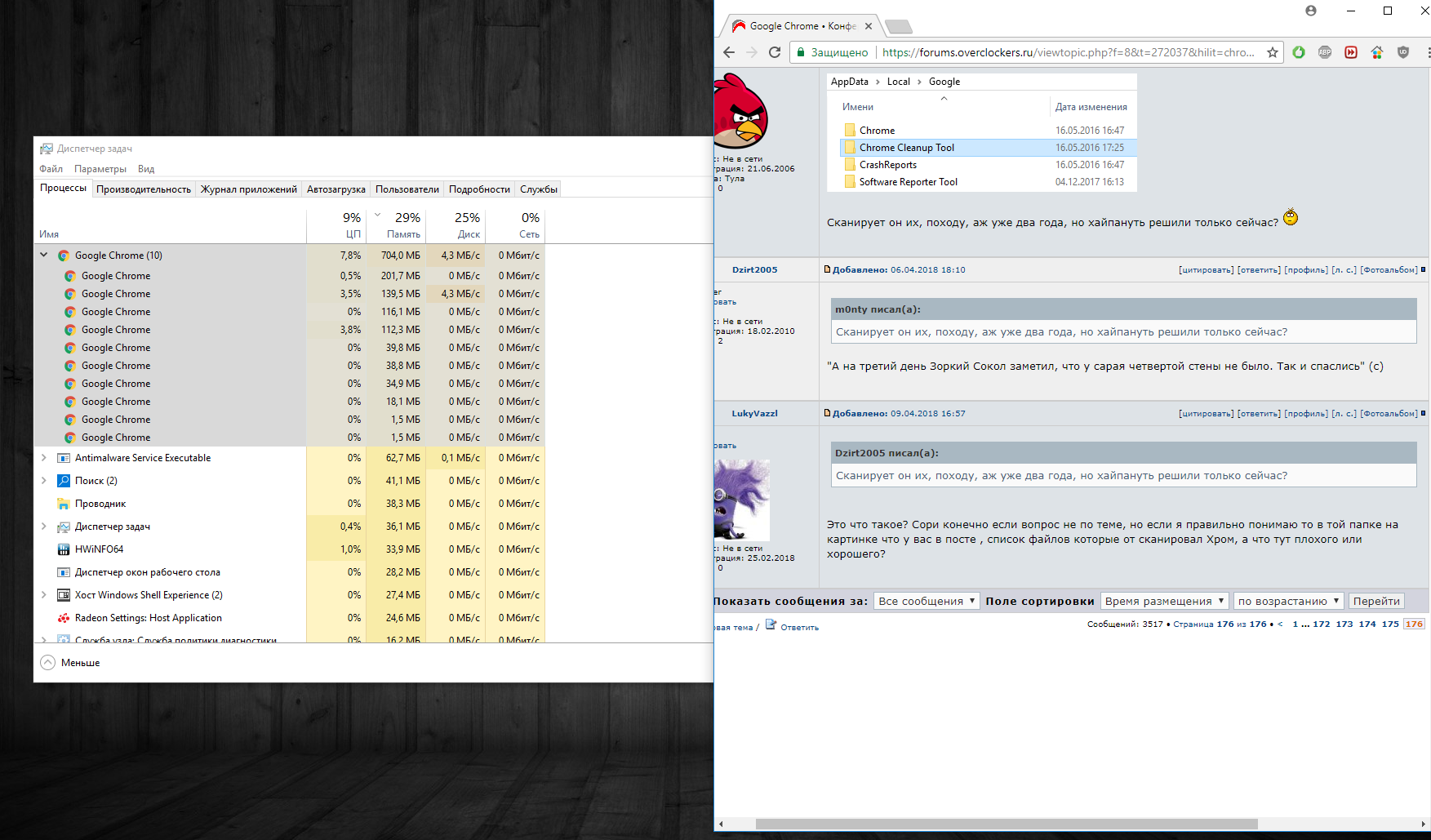This screenshot has width=1431, height=840.
Task: Sort processes by Диск column
Action: click(456, 225)
